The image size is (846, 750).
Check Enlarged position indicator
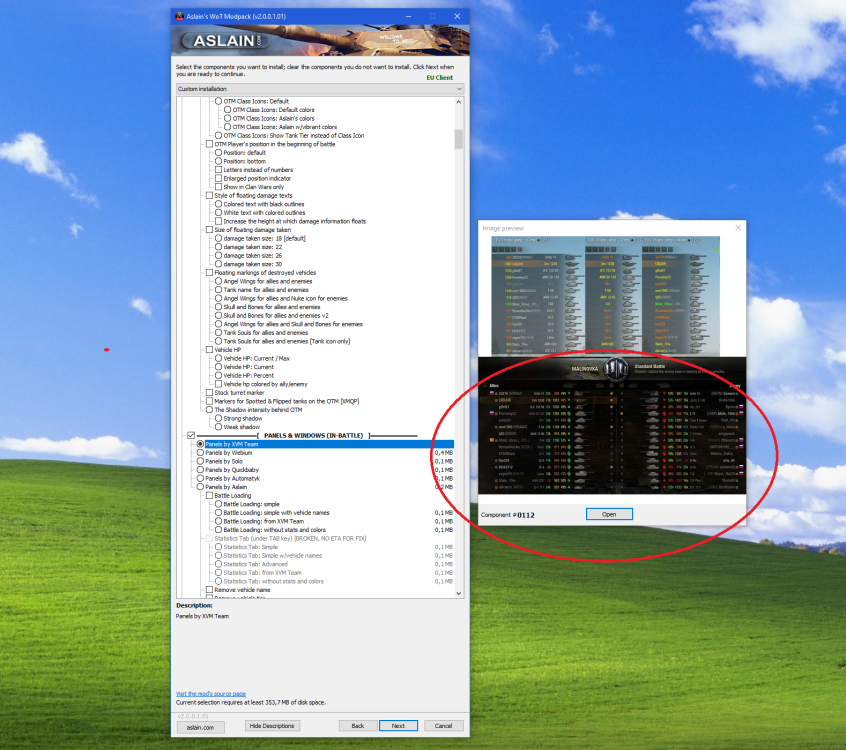[219, 178]
